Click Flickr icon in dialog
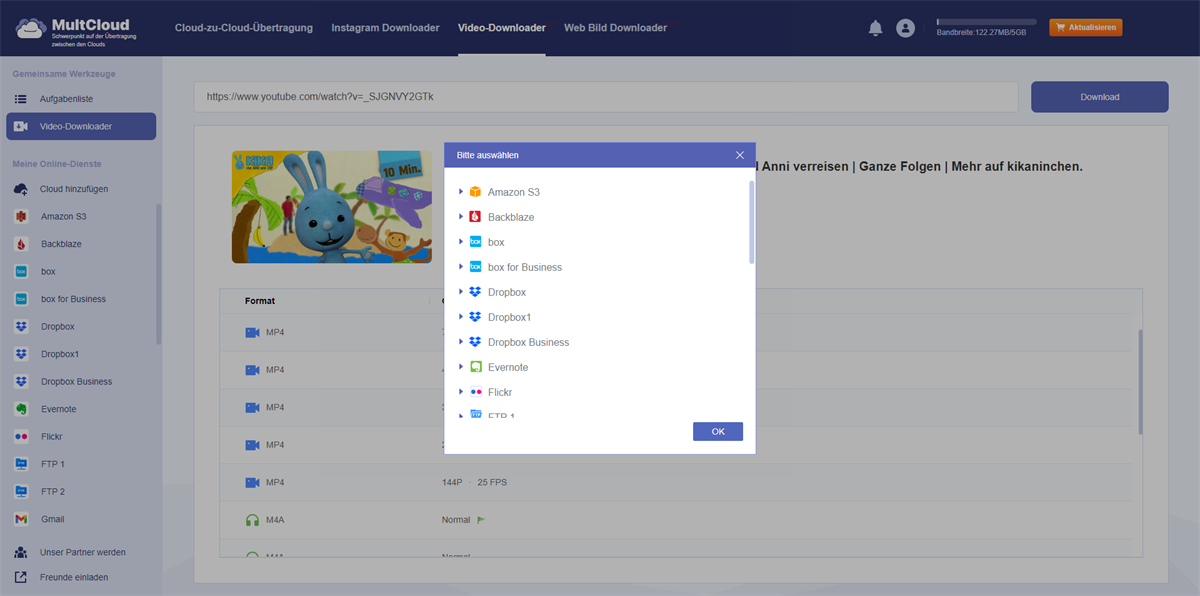 [476, 392]
